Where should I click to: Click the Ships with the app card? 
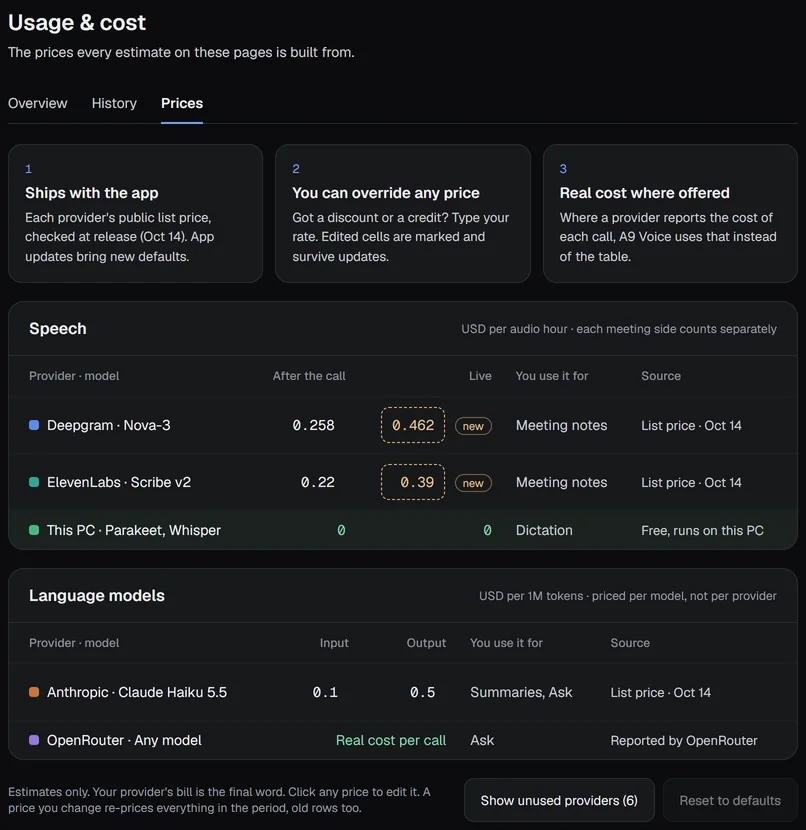[135, 213]
